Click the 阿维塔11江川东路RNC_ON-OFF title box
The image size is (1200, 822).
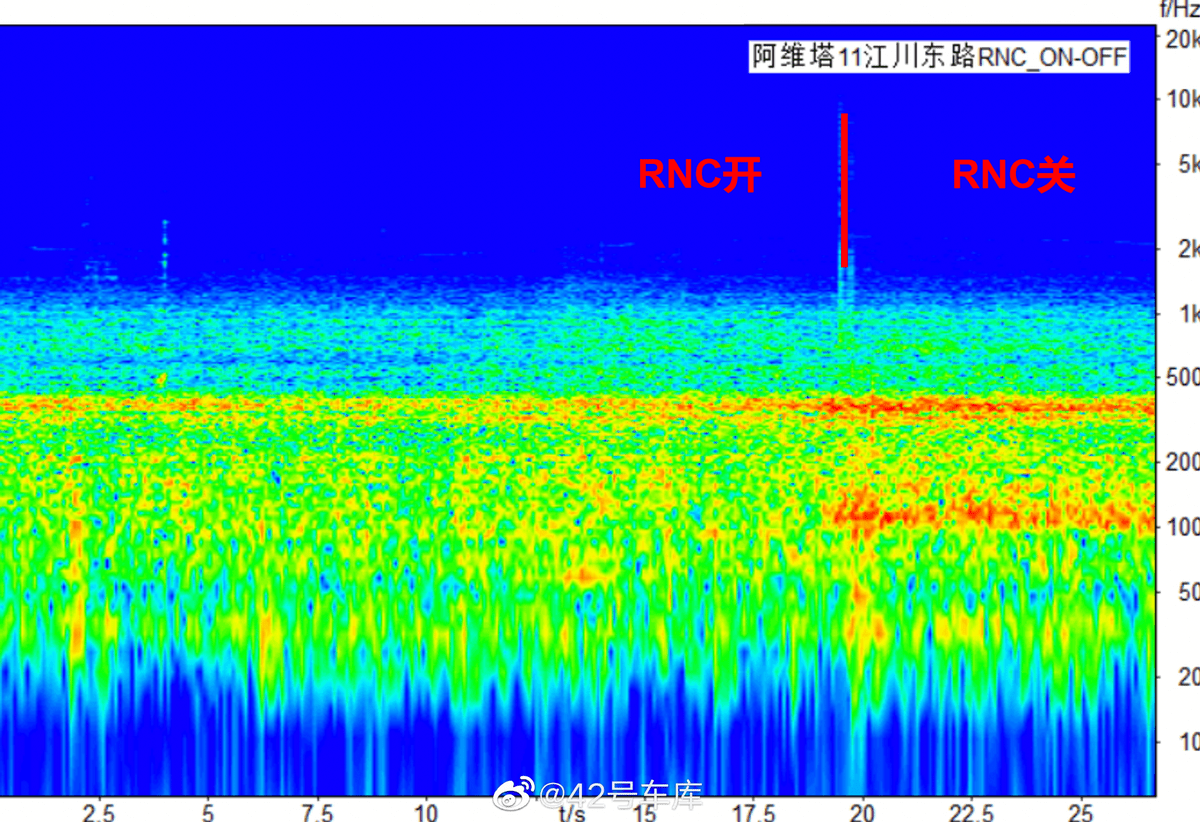939,57
